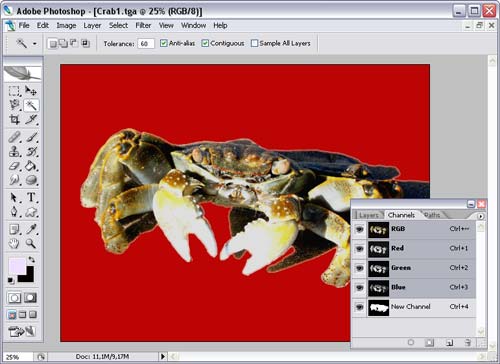This screenshot has width=500, height=364.
Task: Select the Clone Stamp tool
Action: (14, 151)
